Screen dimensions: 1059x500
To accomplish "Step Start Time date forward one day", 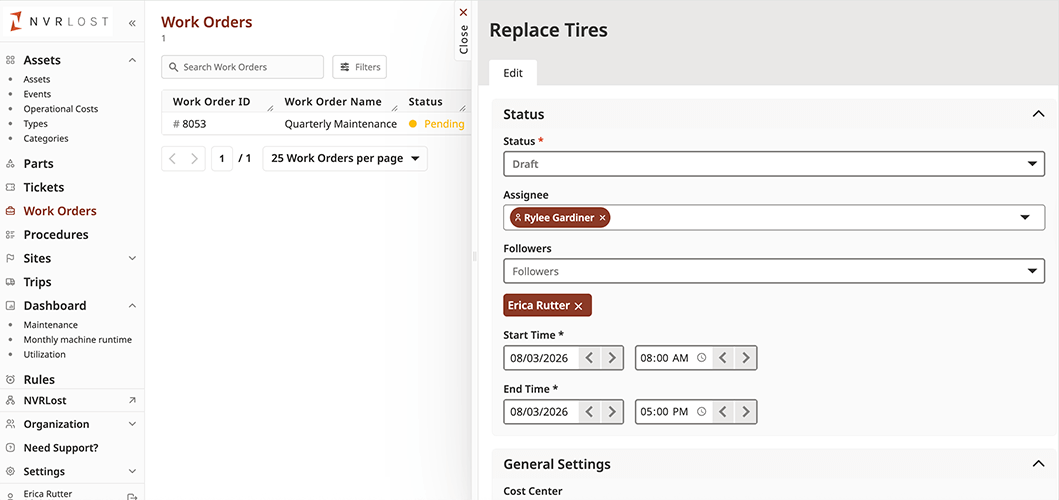I will tap(612, 358).
